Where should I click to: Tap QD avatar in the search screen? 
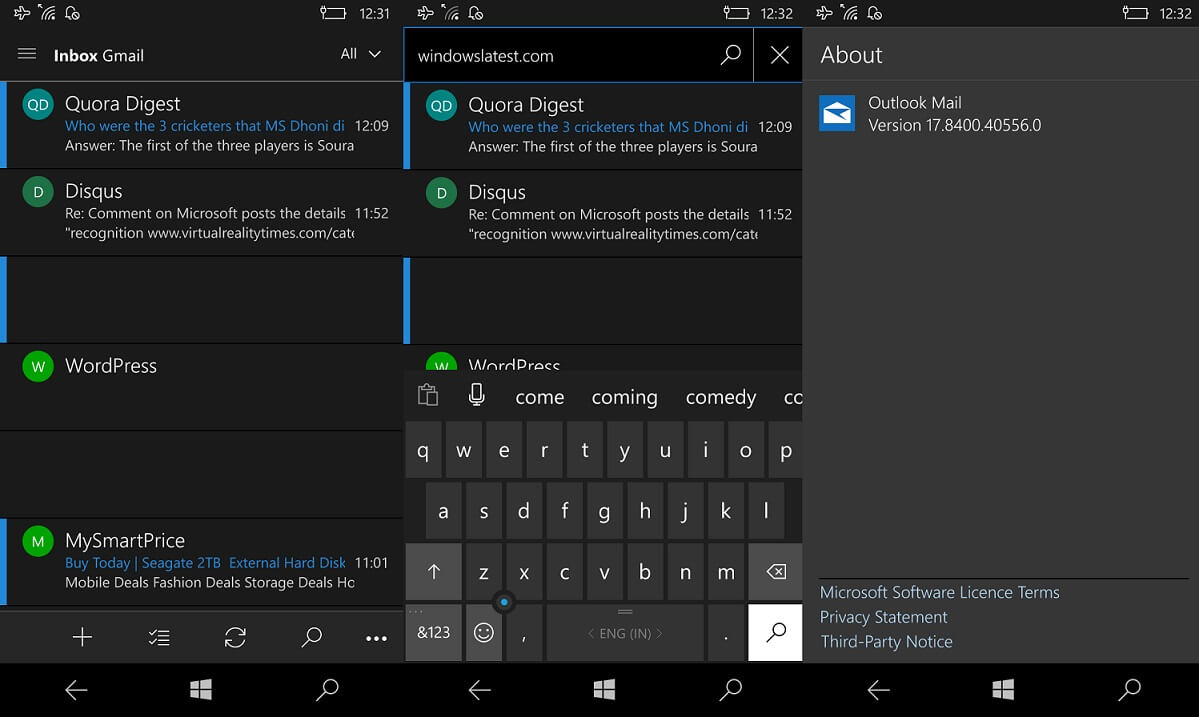tap(441, 106)
